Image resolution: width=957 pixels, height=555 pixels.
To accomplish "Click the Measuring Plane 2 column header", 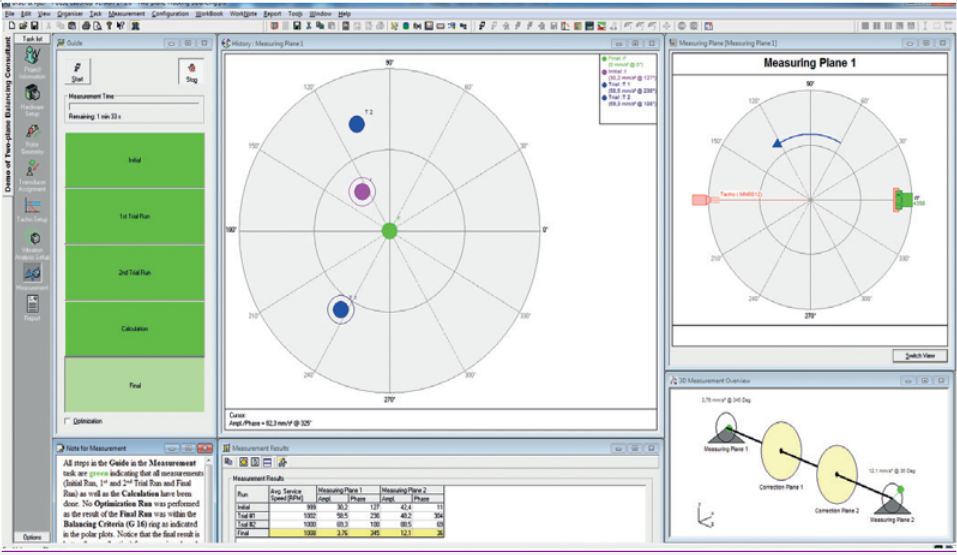I will pyautogui.click(x=411, y=490).
